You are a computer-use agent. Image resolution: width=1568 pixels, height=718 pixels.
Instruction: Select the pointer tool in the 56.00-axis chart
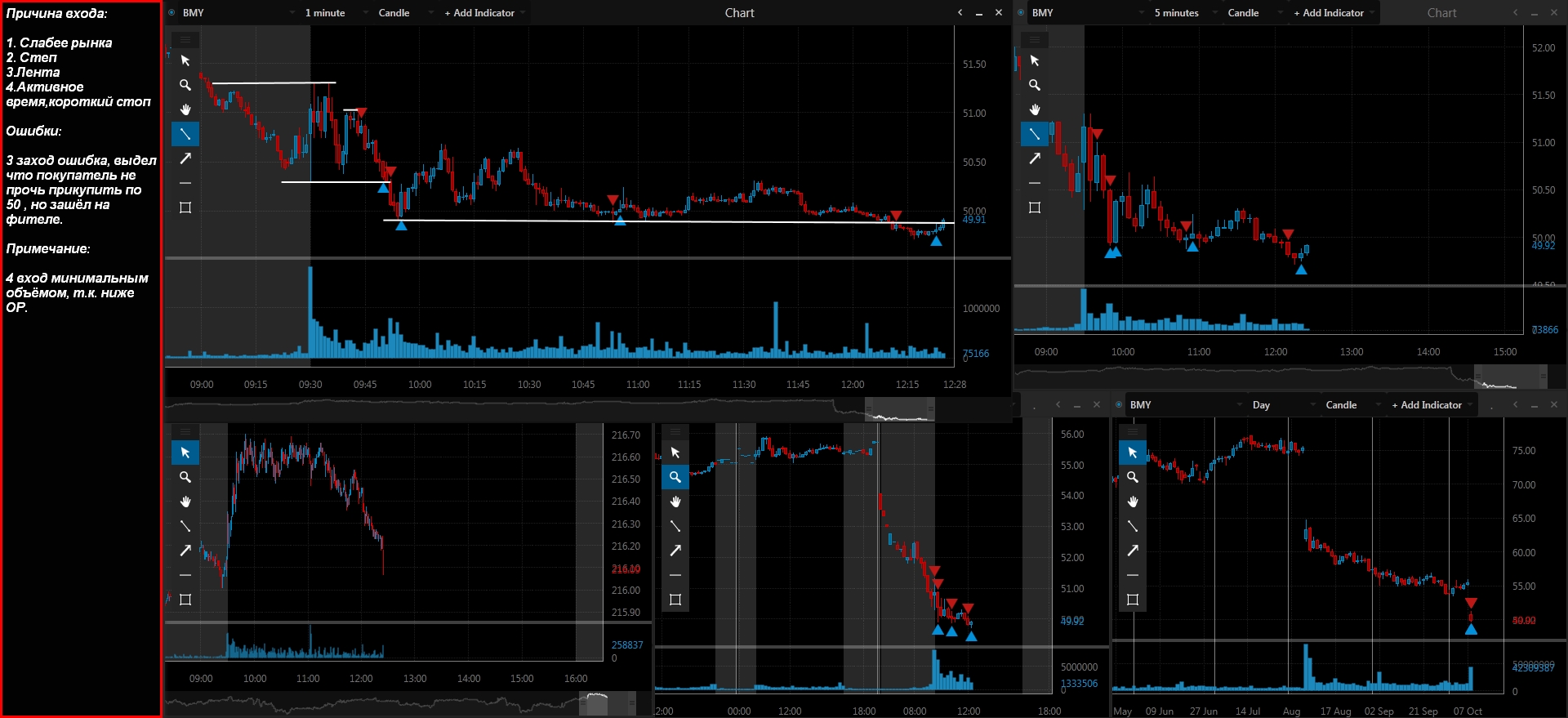[675, 453]
